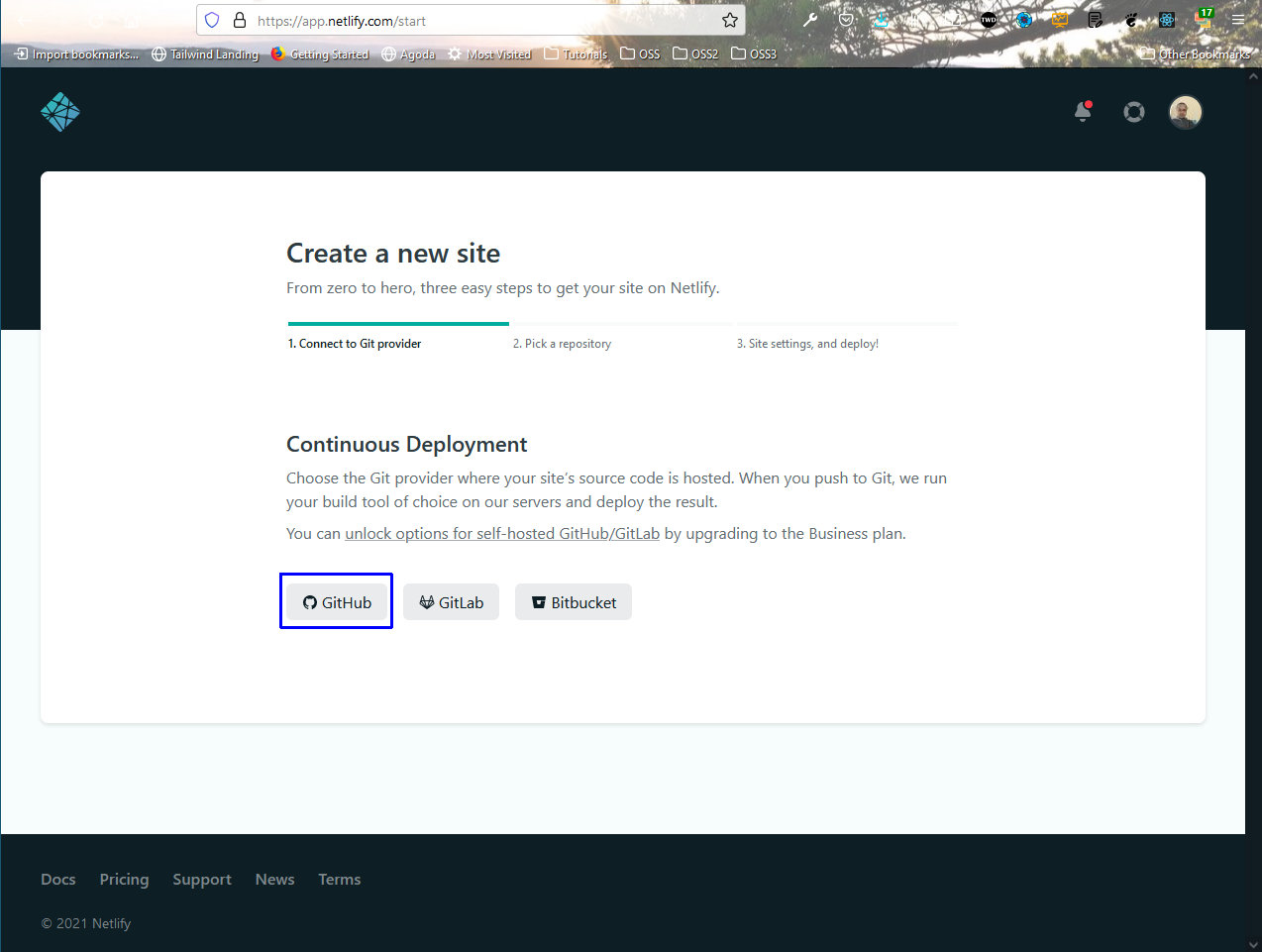This screenshot has width=1262, height=952.
Task: Open the notifications bell
Action: (1083, 111)
